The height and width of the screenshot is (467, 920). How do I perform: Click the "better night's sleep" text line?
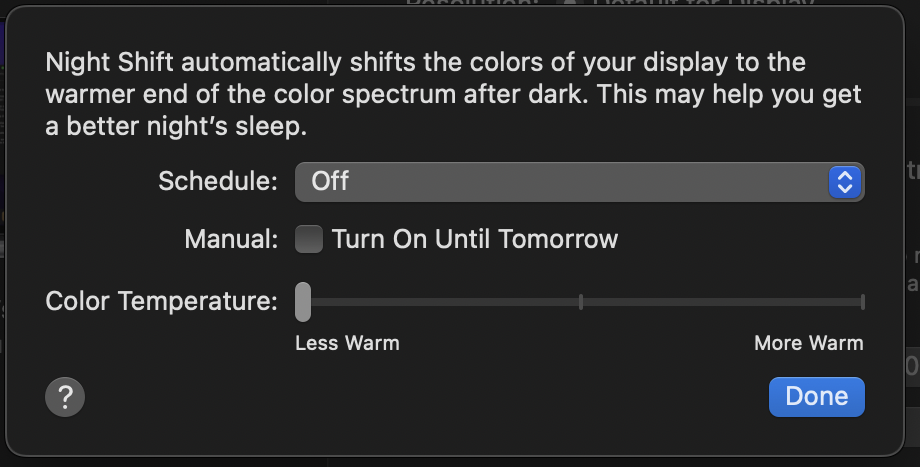click(x=176, y=126)
